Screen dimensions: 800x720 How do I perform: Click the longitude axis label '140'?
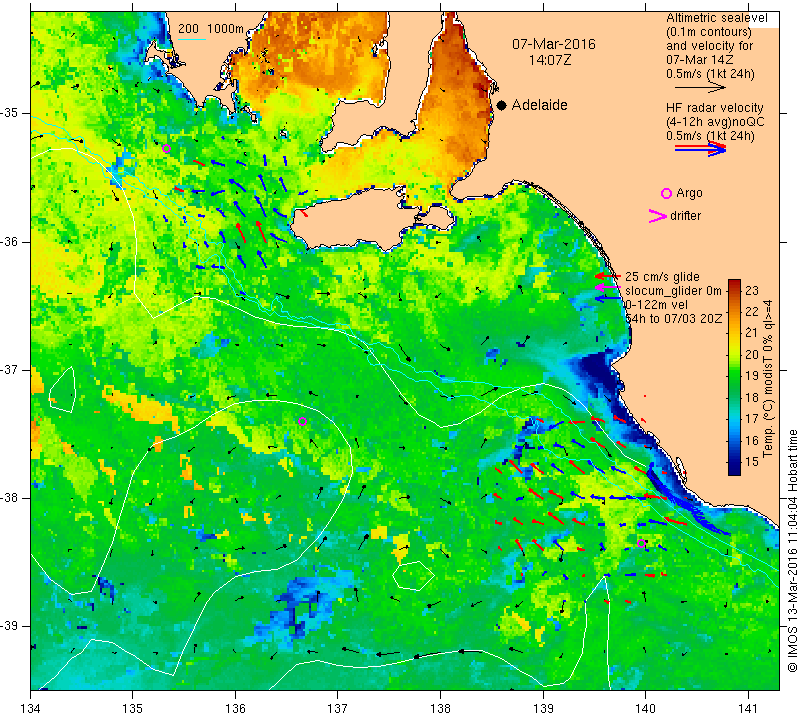pos(645,708)
